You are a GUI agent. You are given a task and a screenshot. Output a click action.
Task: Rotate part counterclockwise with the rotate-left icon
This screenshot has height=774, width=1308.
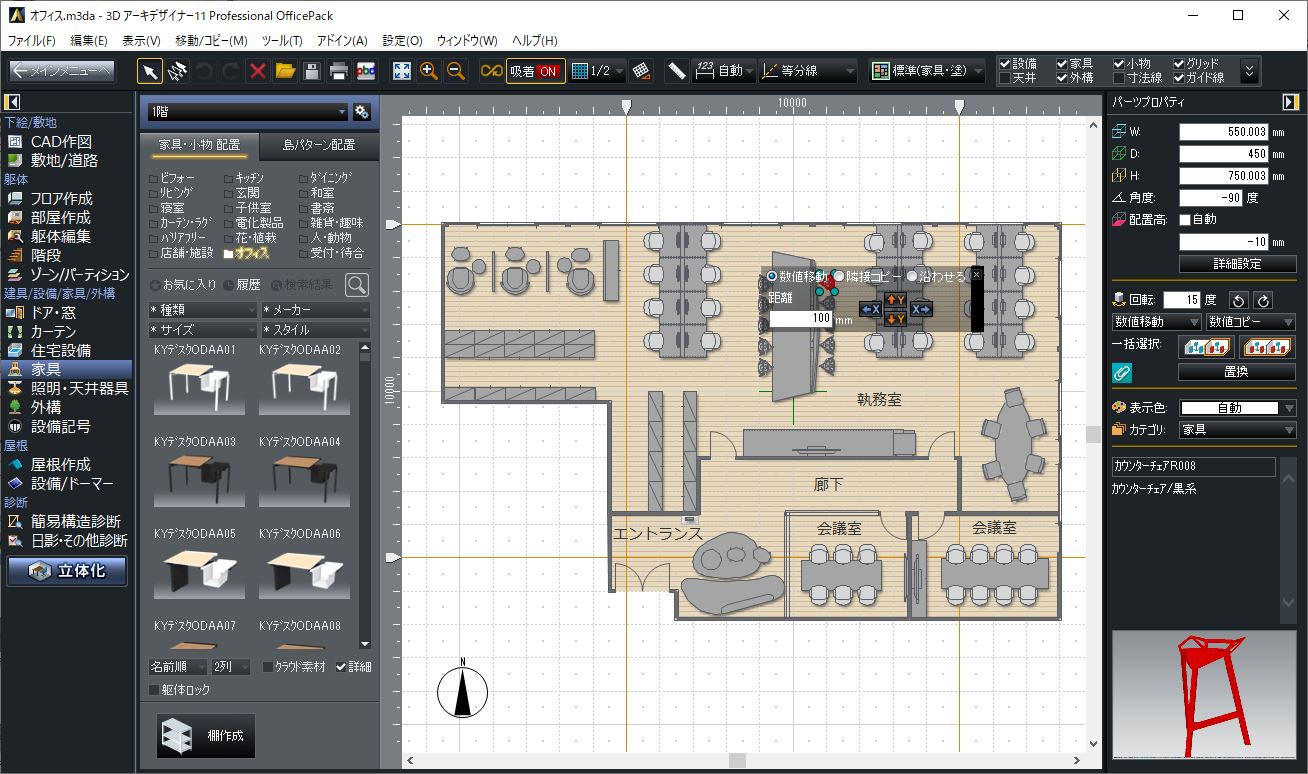[1237, 300]
